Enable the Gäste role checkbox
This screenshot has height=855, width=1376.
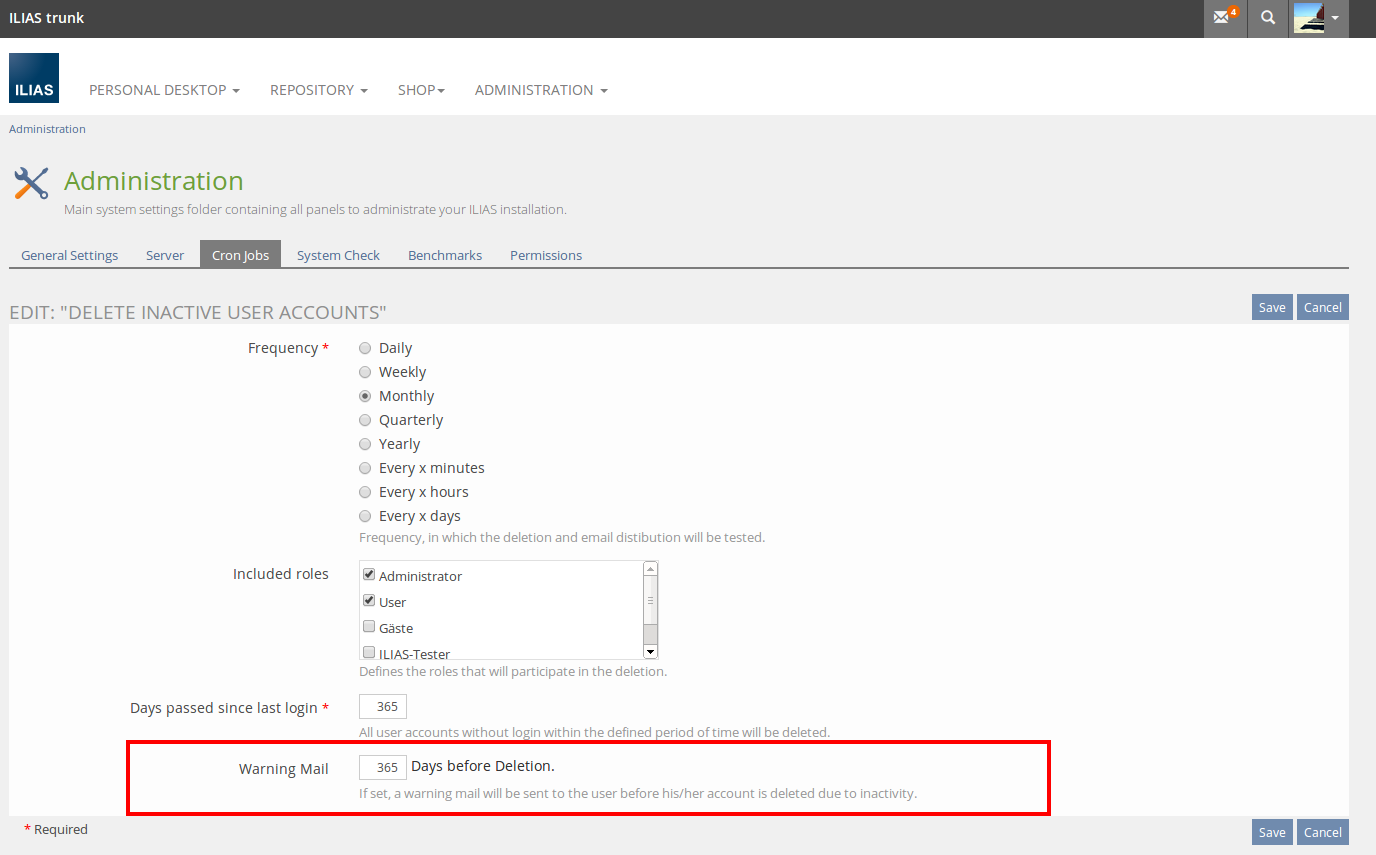click(x=369, y=627)
